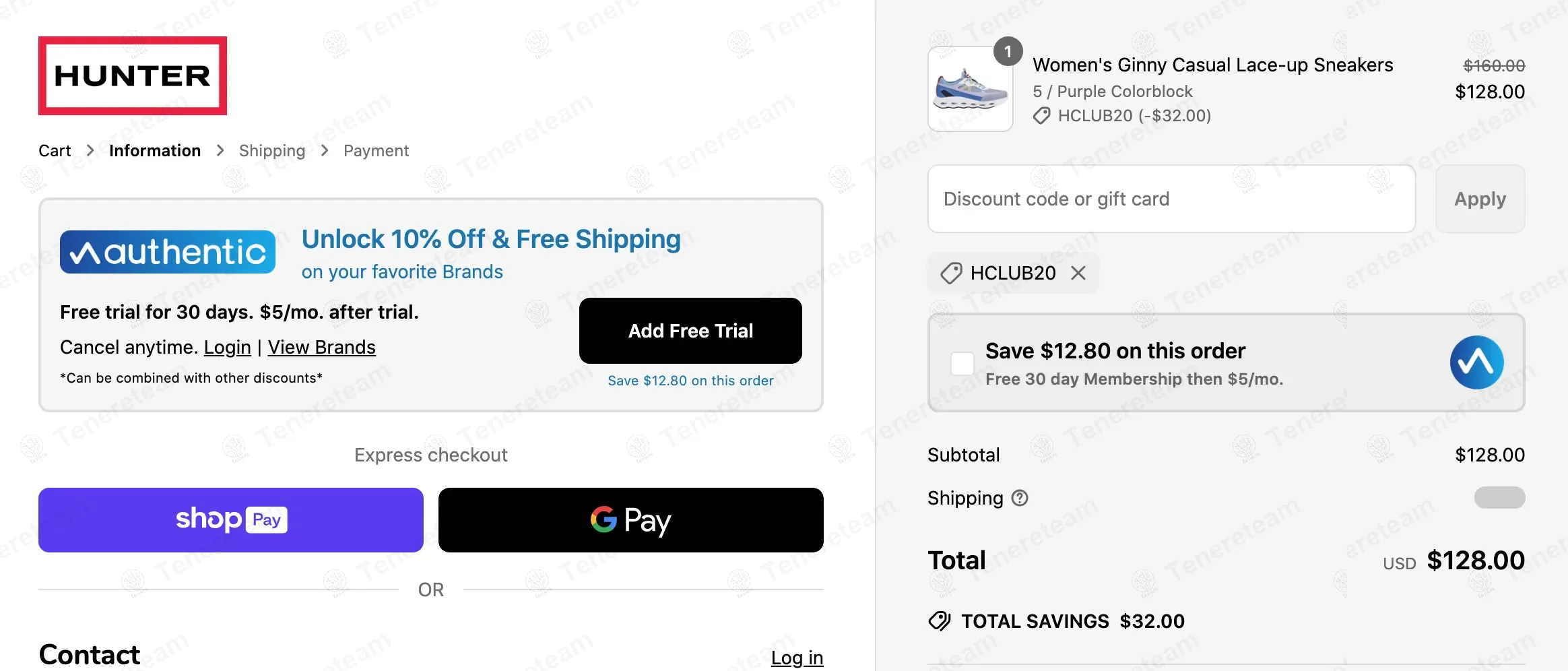Image resolution: width=1568 pixels, height=671 pixels.
Task: Check out using Google Pay
Action: pos(630,520)
